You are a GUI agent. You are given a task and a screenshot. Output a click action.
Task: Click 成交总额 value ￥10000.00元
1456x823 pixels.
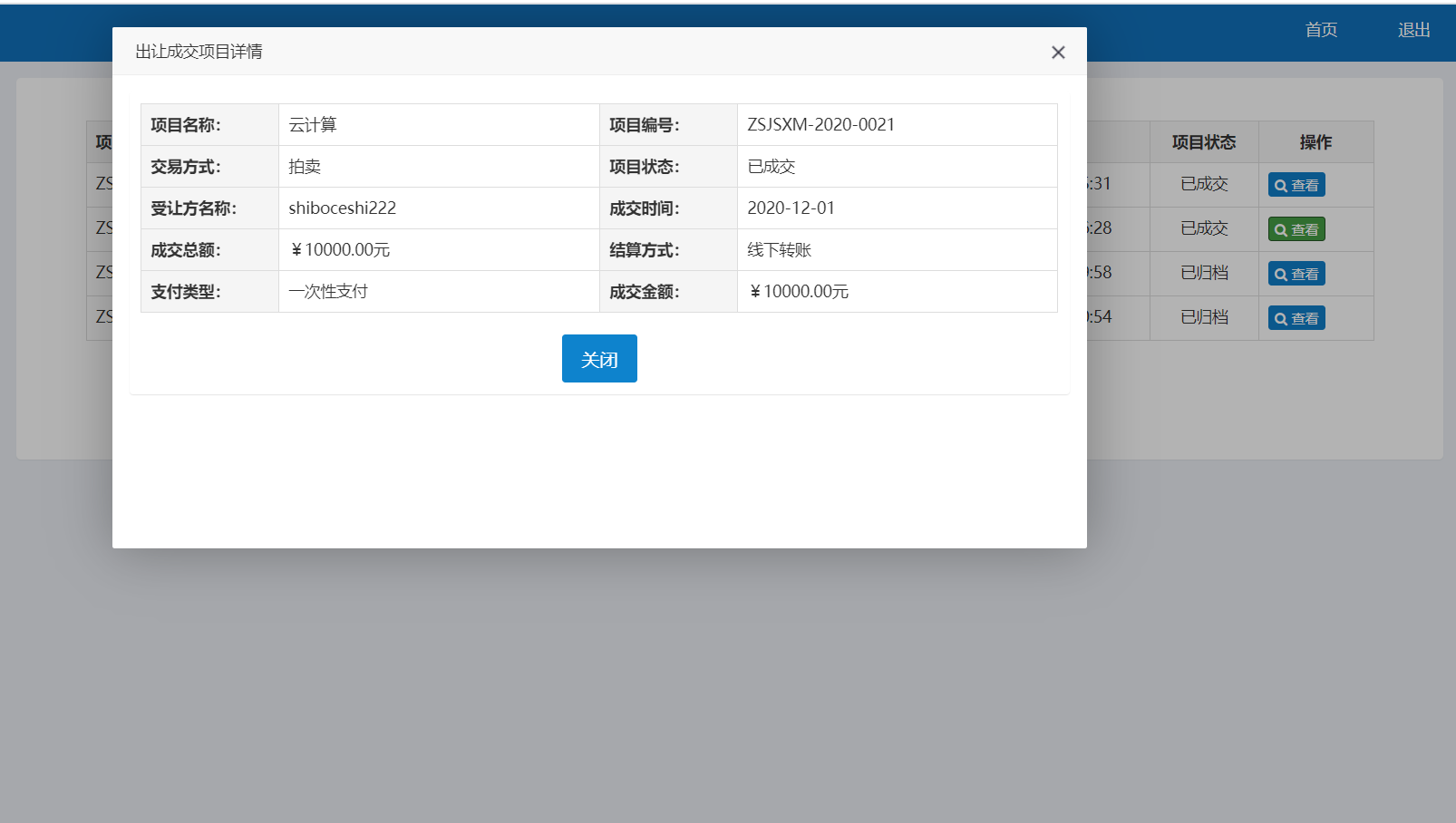point(339,250)
